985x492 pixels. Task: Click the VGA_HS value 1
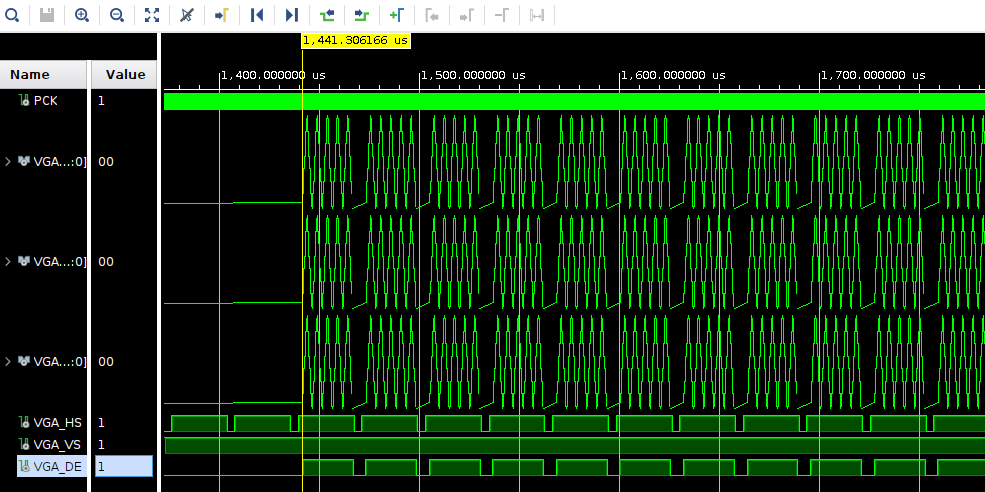tap(101, 423)
